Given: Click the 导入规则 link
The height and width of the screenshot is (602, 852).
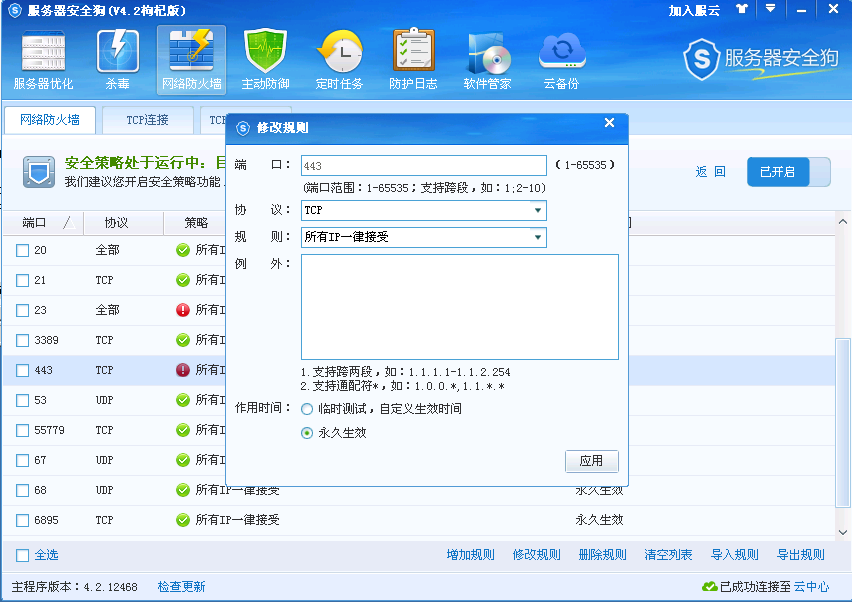Looking at the screenshot, I should coord(735,555).
